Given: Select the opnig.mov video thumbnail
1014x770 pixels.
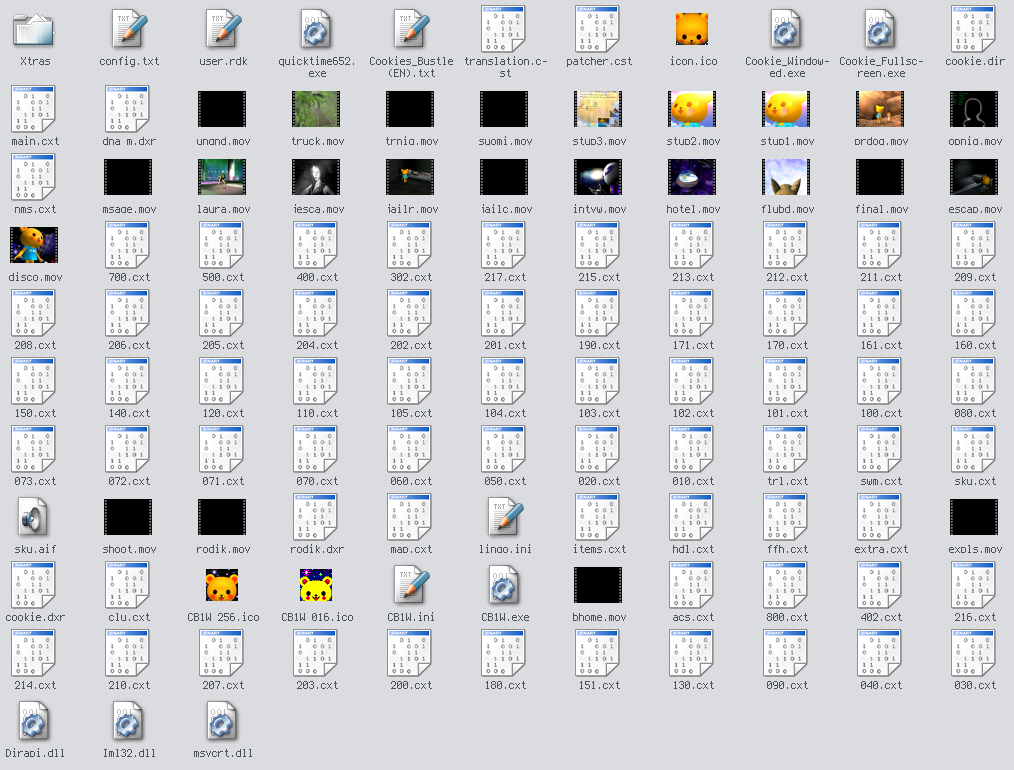Looking at the screenshot, I should coord(975,109).
